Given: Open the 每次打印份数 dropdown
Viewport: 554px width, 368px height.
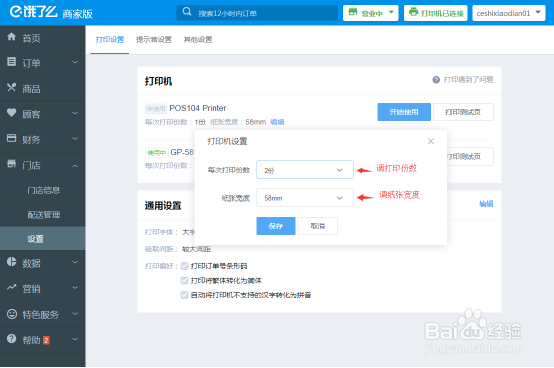Looking at the screenshot, I should coord(305,170).
